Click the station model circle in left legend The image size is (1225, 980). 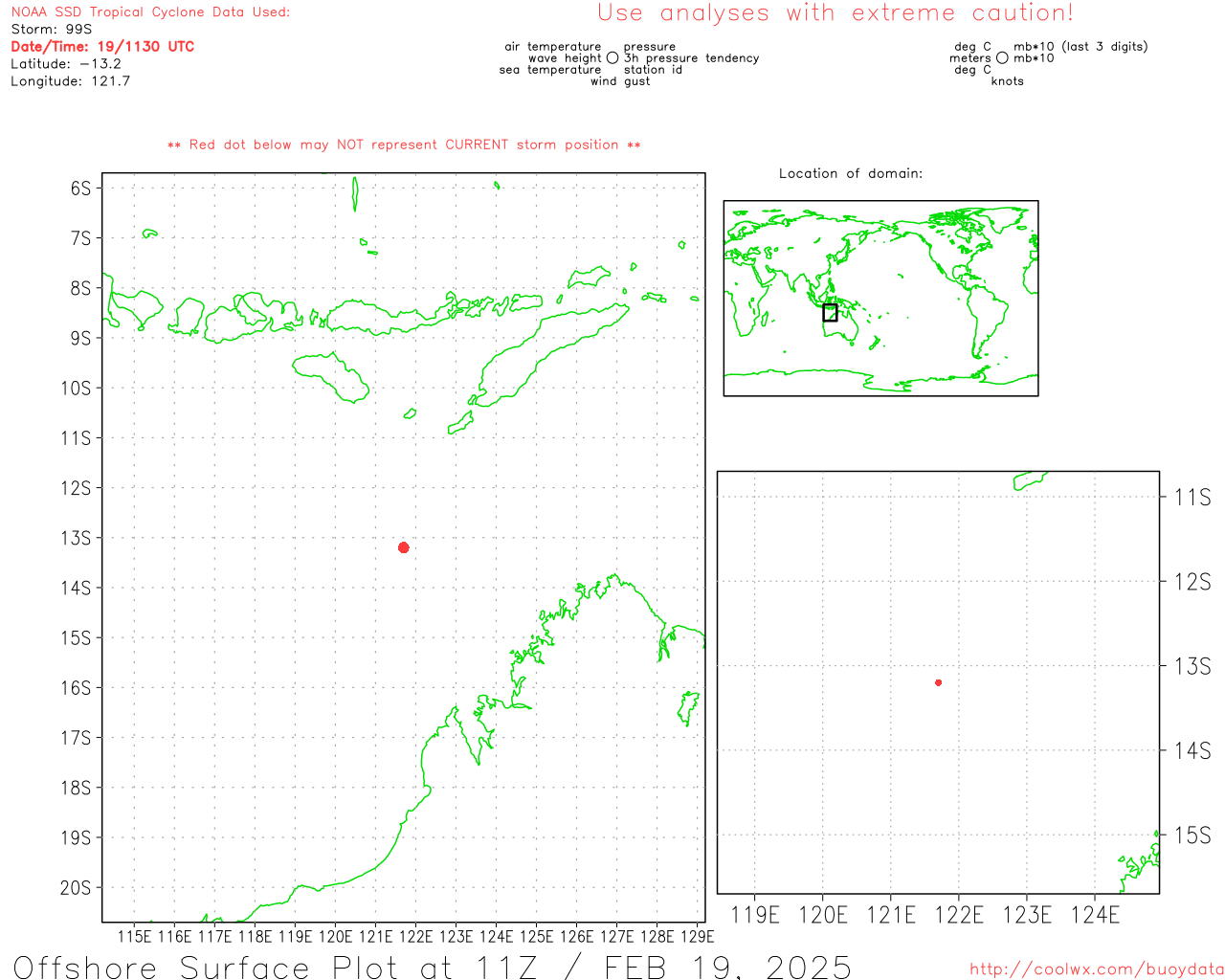click(612, 57)
